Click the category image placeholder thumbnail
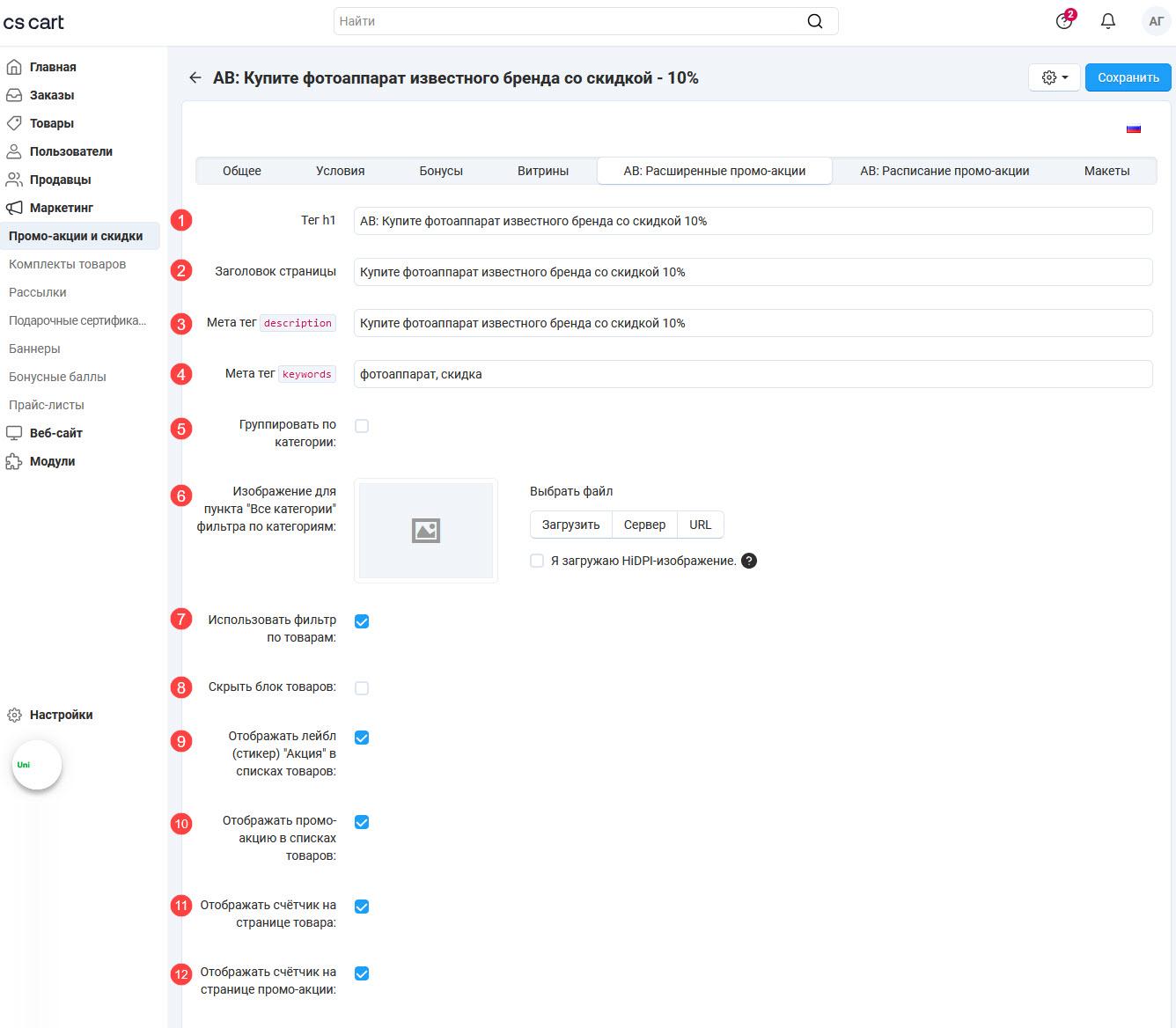 click(x=426, y=531)
